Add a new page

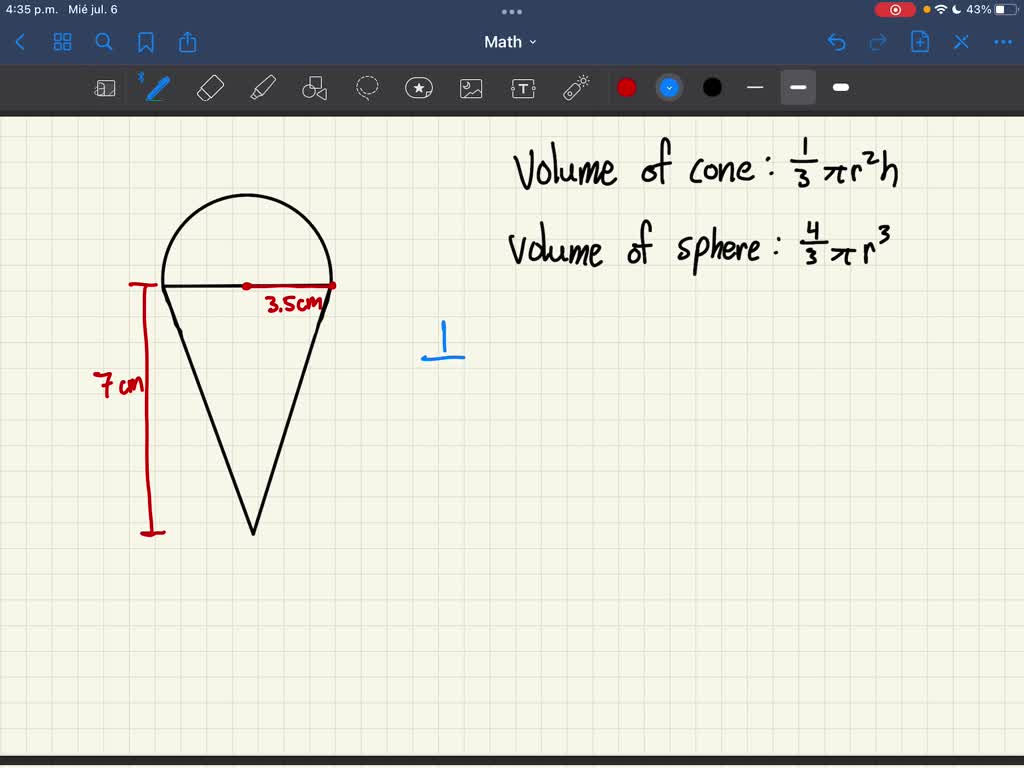[x=919, y=42]
